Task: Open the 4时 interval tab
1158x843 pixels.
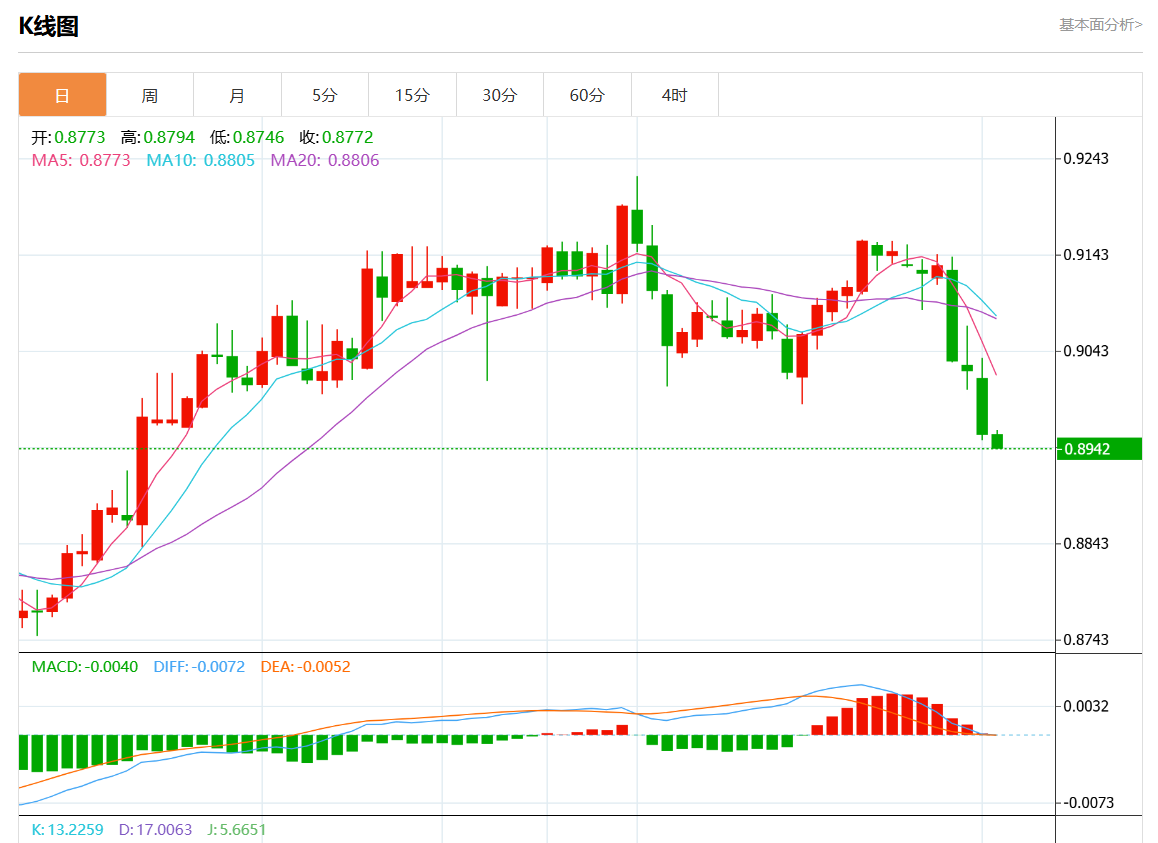Action: pos(674,95)
